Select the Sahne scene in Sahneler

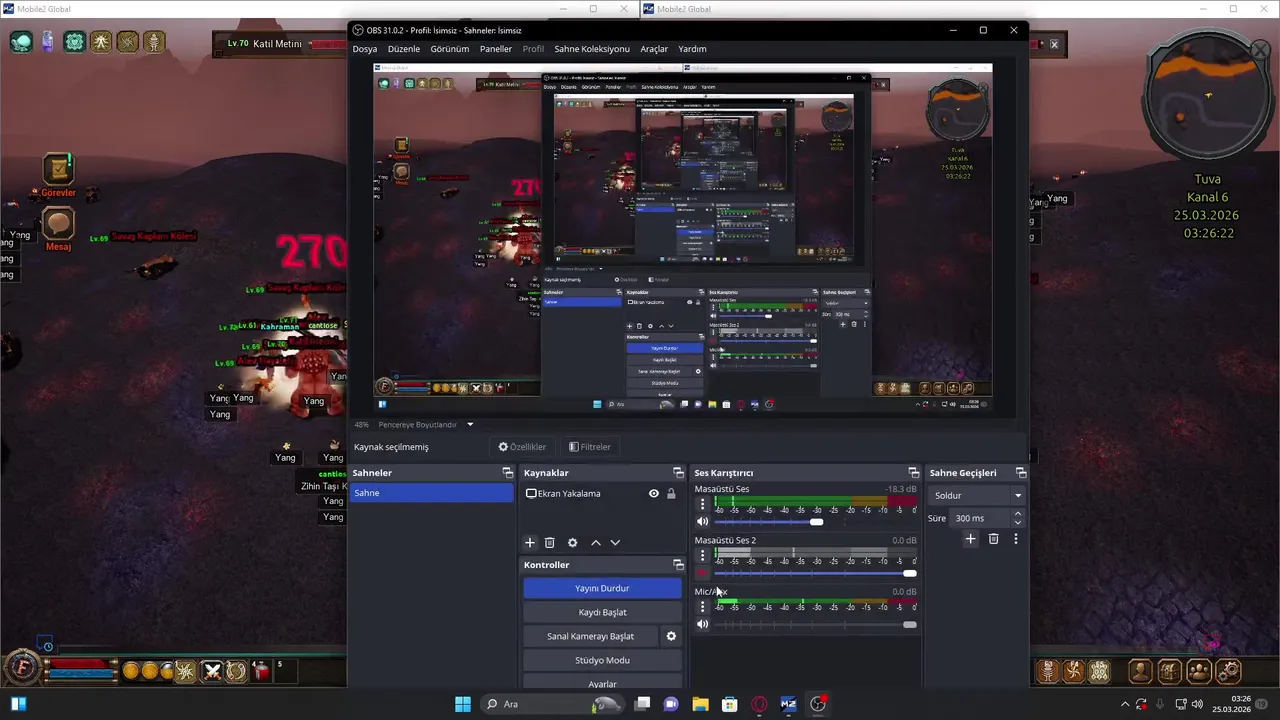[x=431, y=493]
